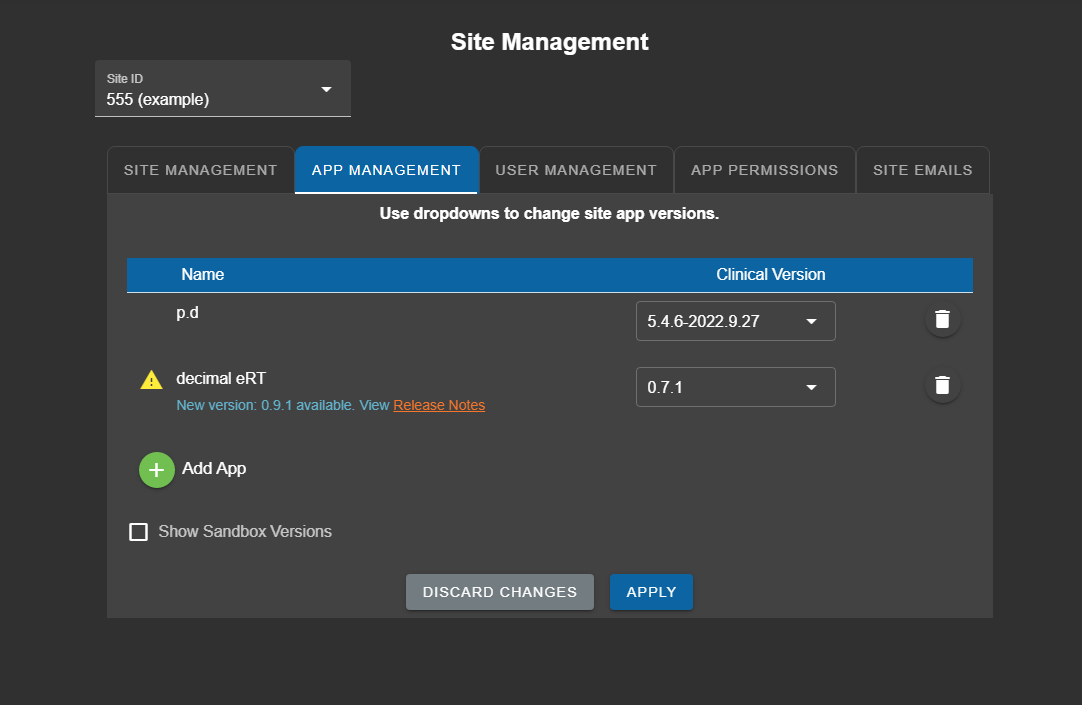Switch to the Site Emails tab
The height and width of the screenshot is (705, 1082).
(922, 170)
